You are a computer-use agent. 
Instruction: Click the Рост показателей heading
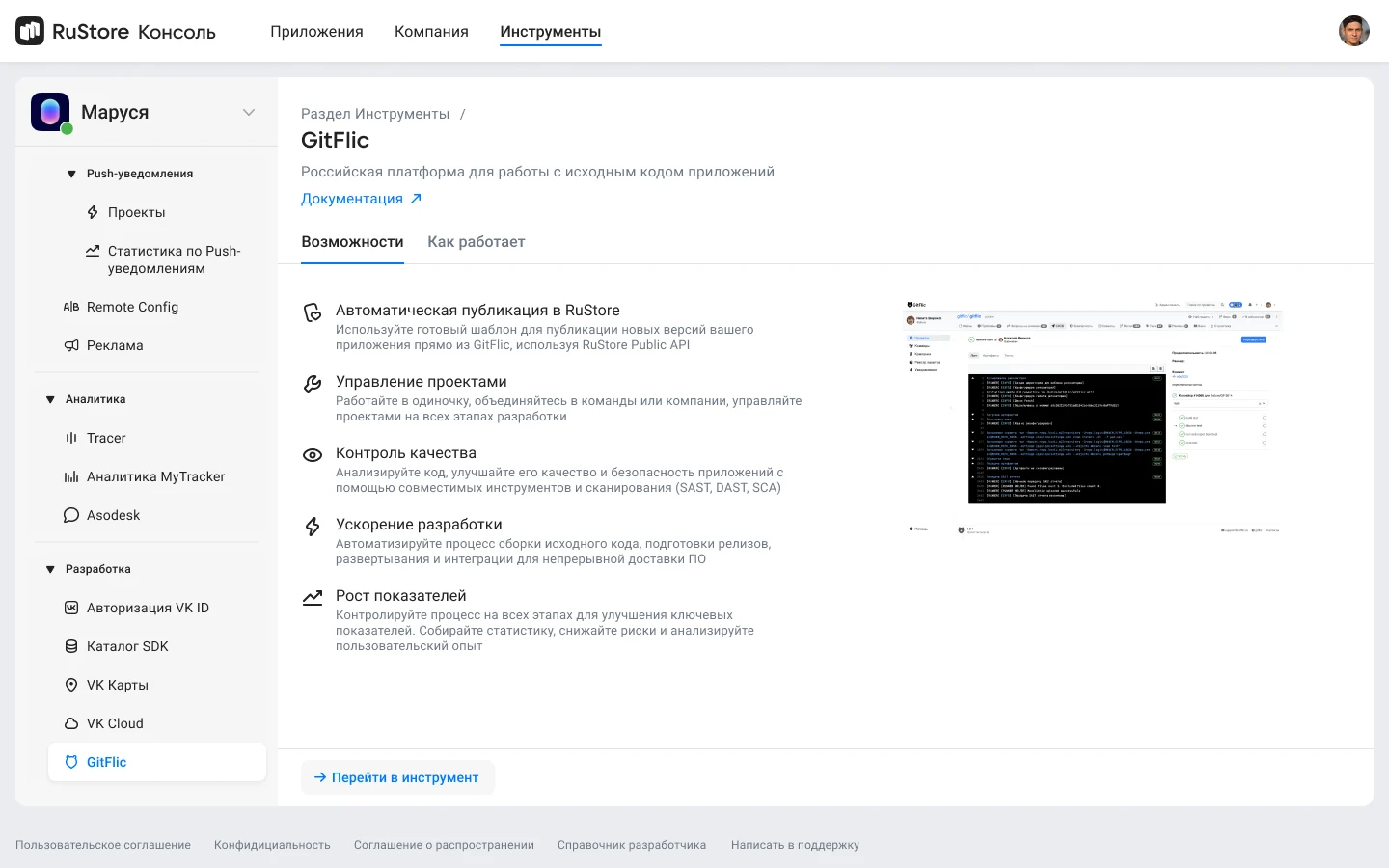401,596
